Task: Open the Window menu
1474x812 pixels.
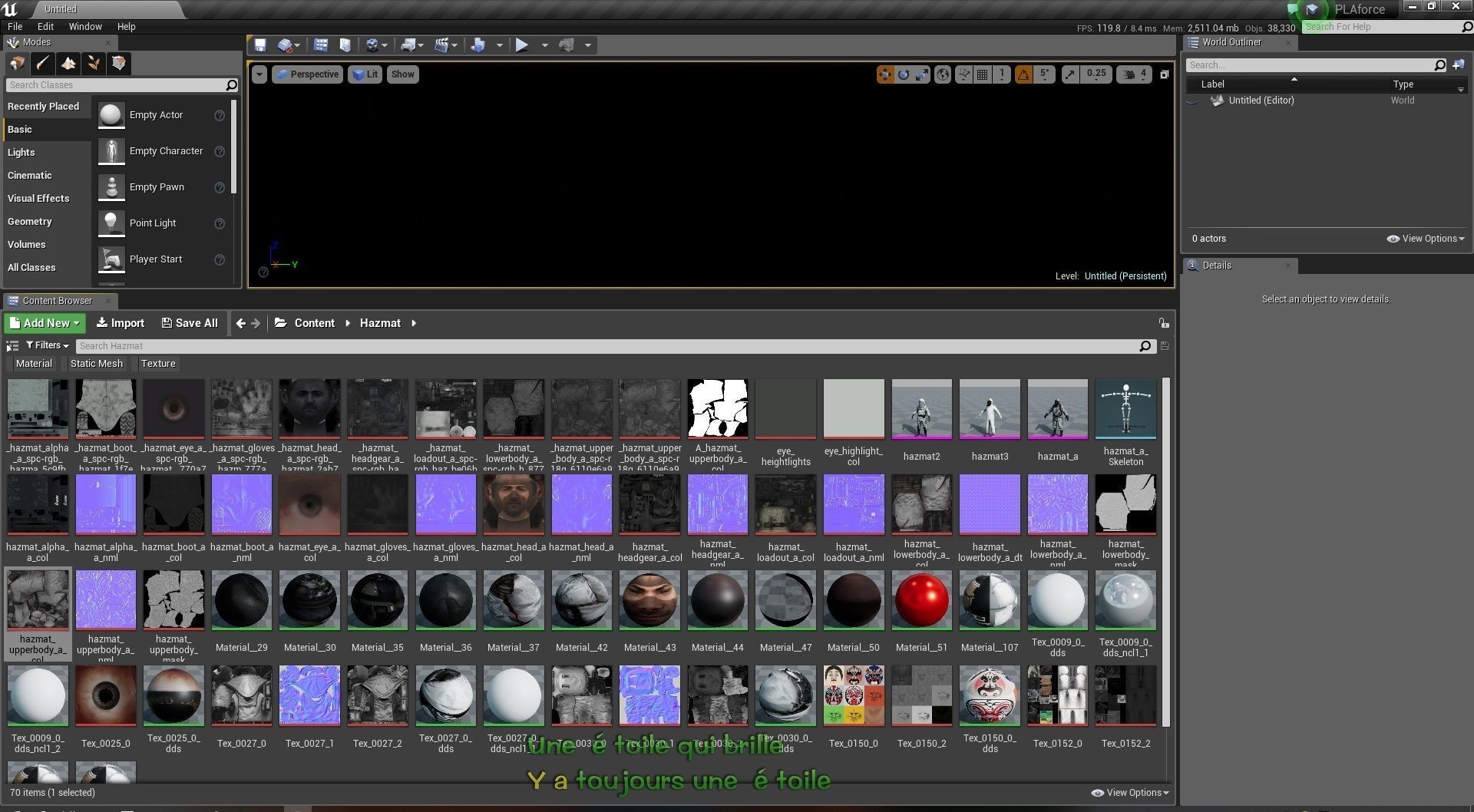Action: [85, 26]
